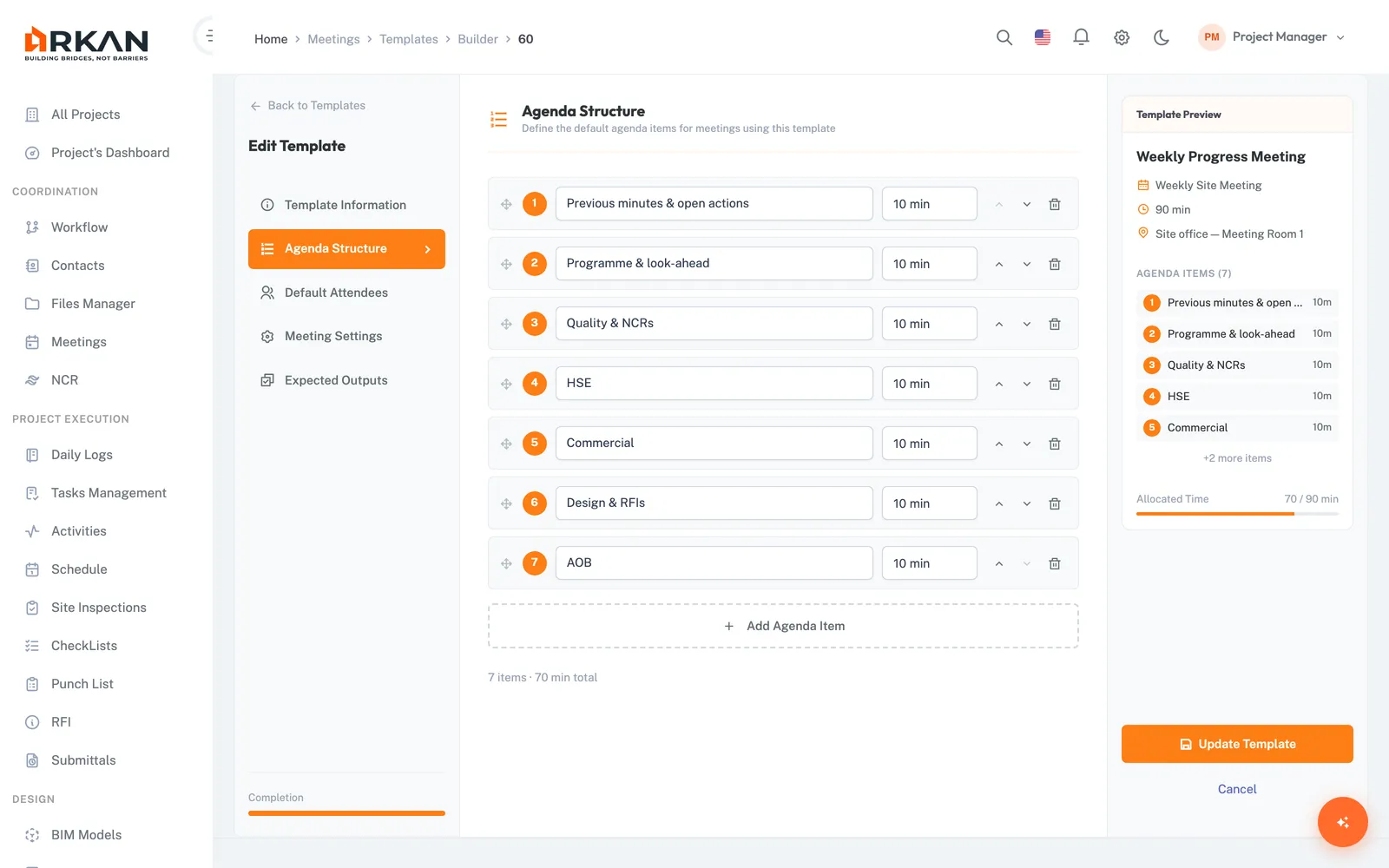Delete the Programme & look-ahead item

click(1055, 264)
